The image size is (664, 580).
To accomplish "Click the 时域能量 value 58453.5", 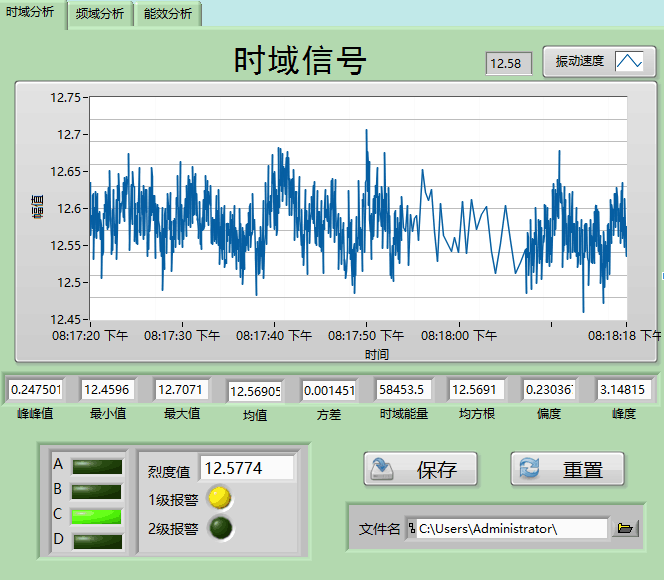I will click(x=403, y=389).
